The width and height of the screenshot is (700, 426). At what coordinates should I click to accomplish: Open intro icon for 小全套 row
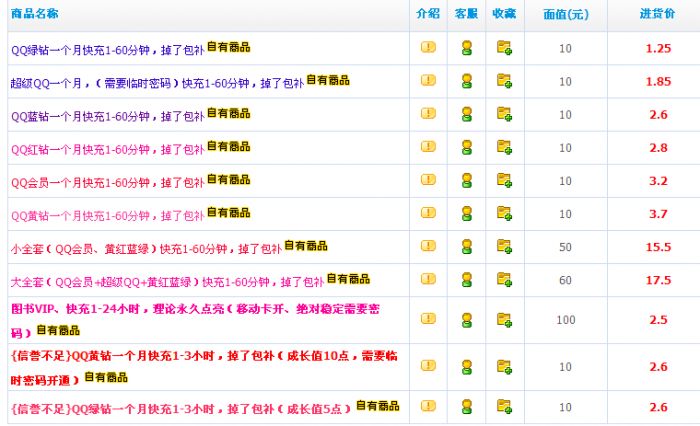(428, 245)
